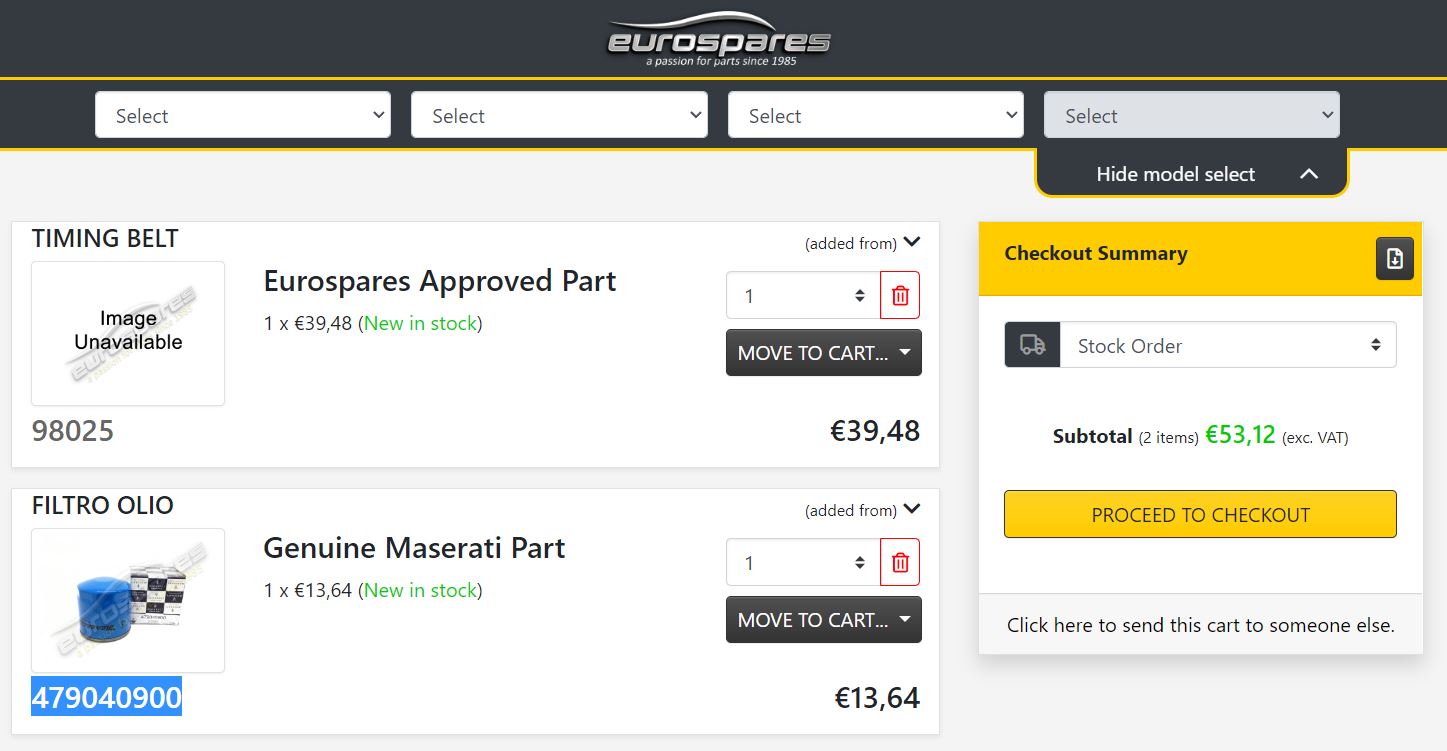This screenshot has height=751, width=1447.
Task: Click the oil filter product thumbnail
Action: click(x=128, y=601)
